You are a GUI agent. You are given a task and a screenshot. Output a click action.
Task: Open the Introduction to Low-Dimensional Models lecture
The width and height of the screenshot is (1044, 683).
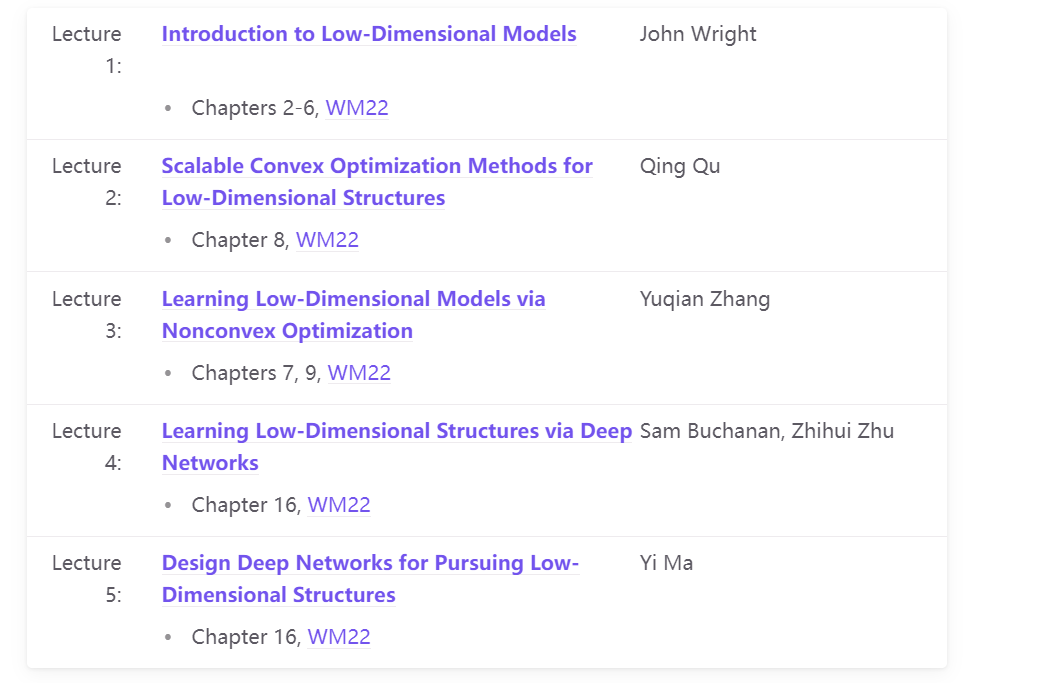(x=369, y=34)
